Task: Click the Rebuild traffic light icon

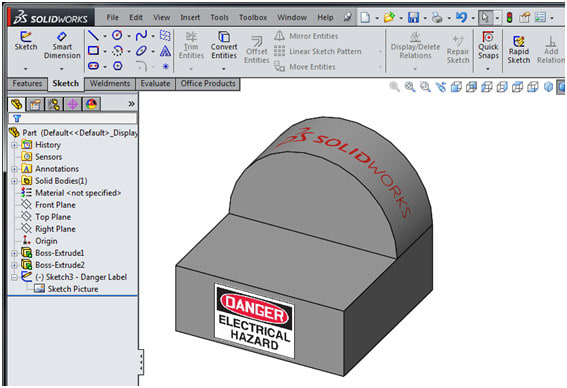Action: point(510,17)
